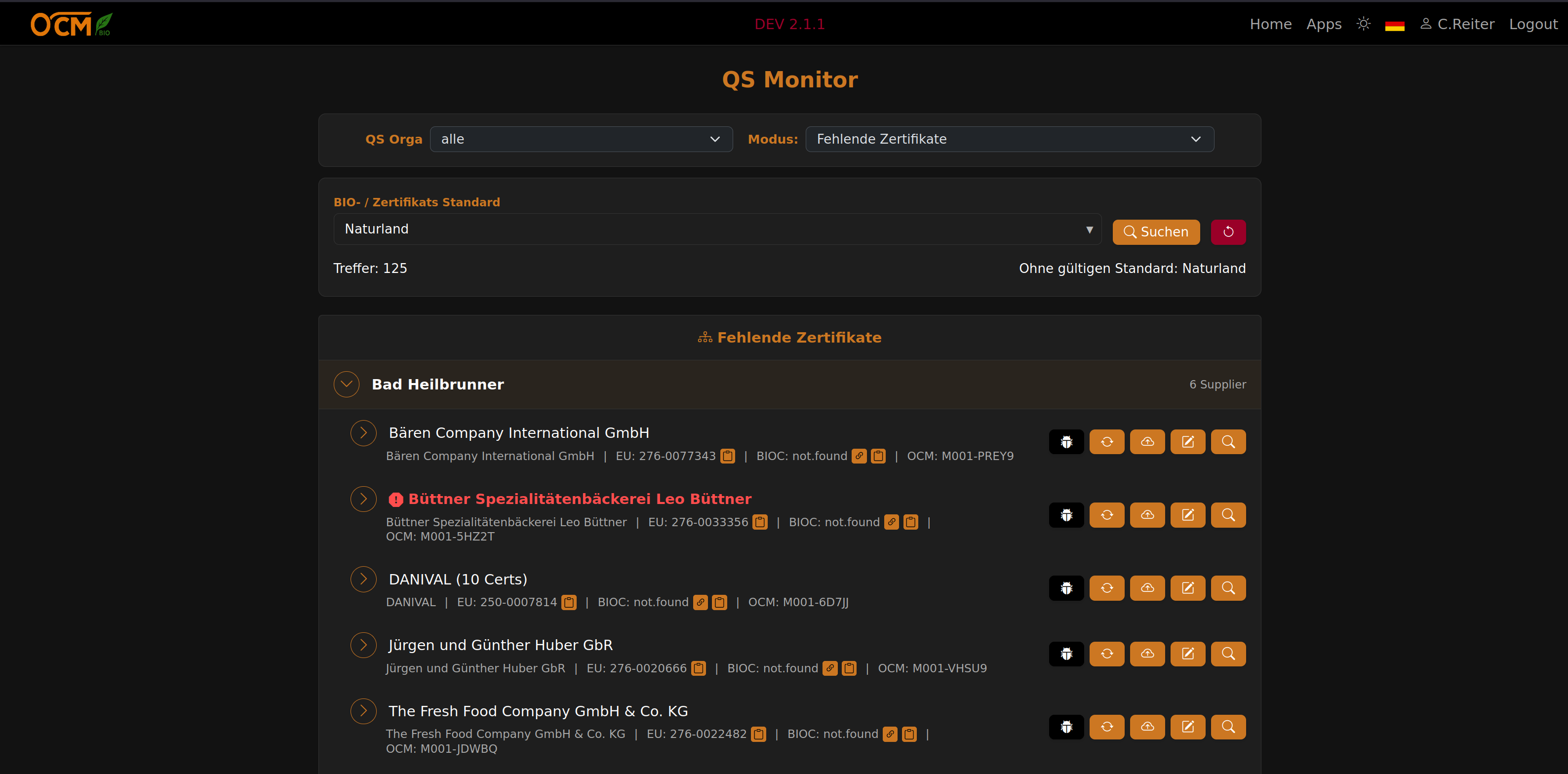Click search icon for Bären Company
1568x774 pixels.
[x=1228, y=442]
